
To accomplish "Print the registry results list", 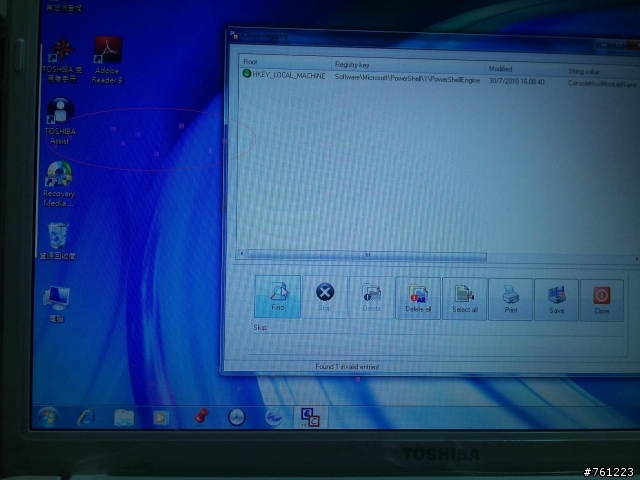I will pos(511,300).
